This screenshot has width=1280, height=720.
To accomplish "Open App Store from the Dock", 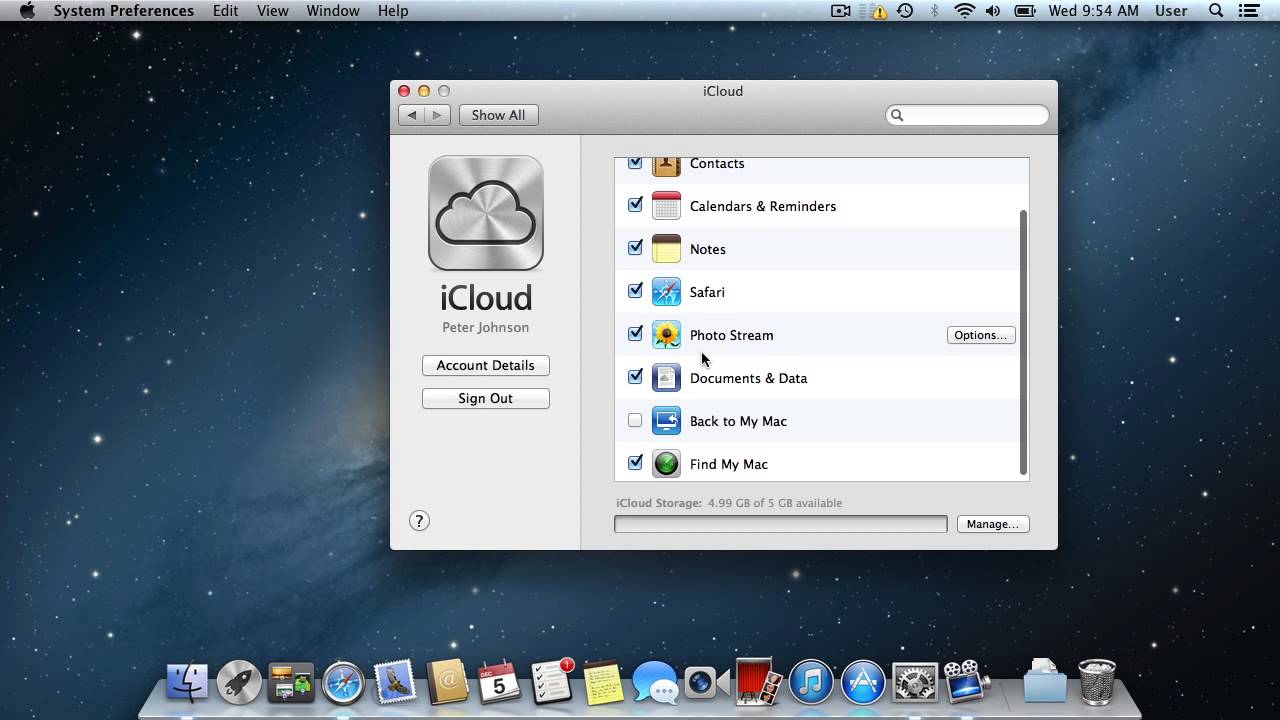I will tap(863, 683).
